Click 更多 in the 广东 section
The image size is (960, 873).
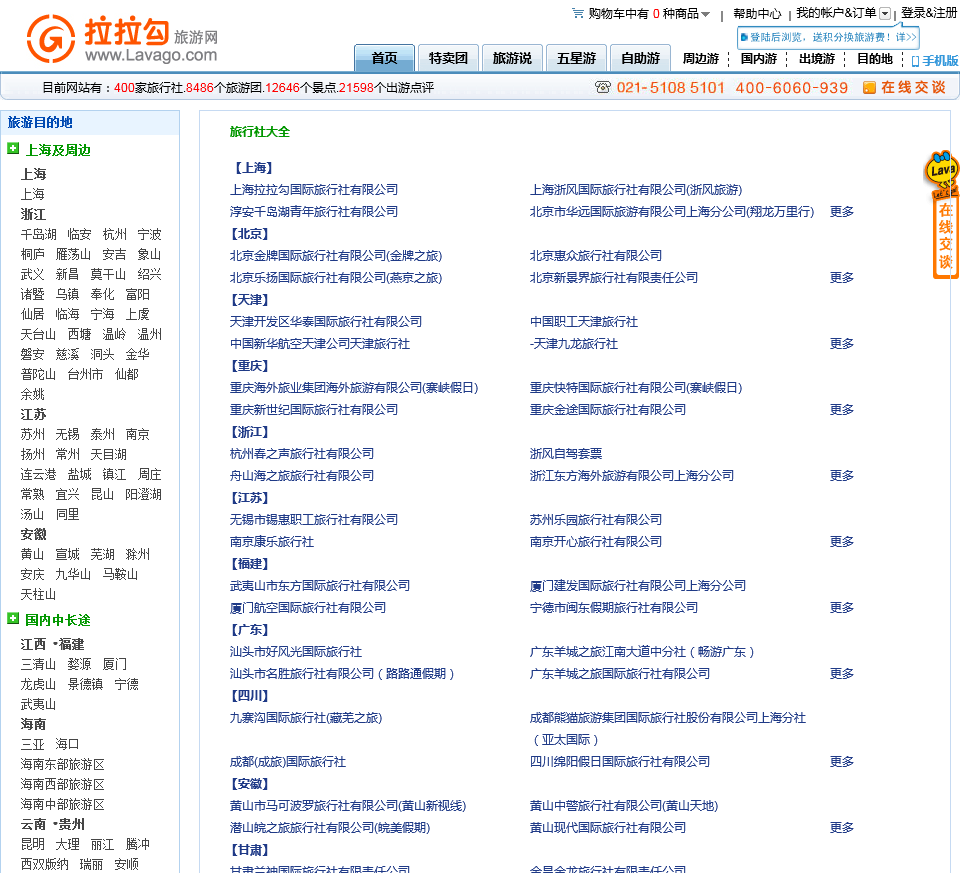click(842, 674)
